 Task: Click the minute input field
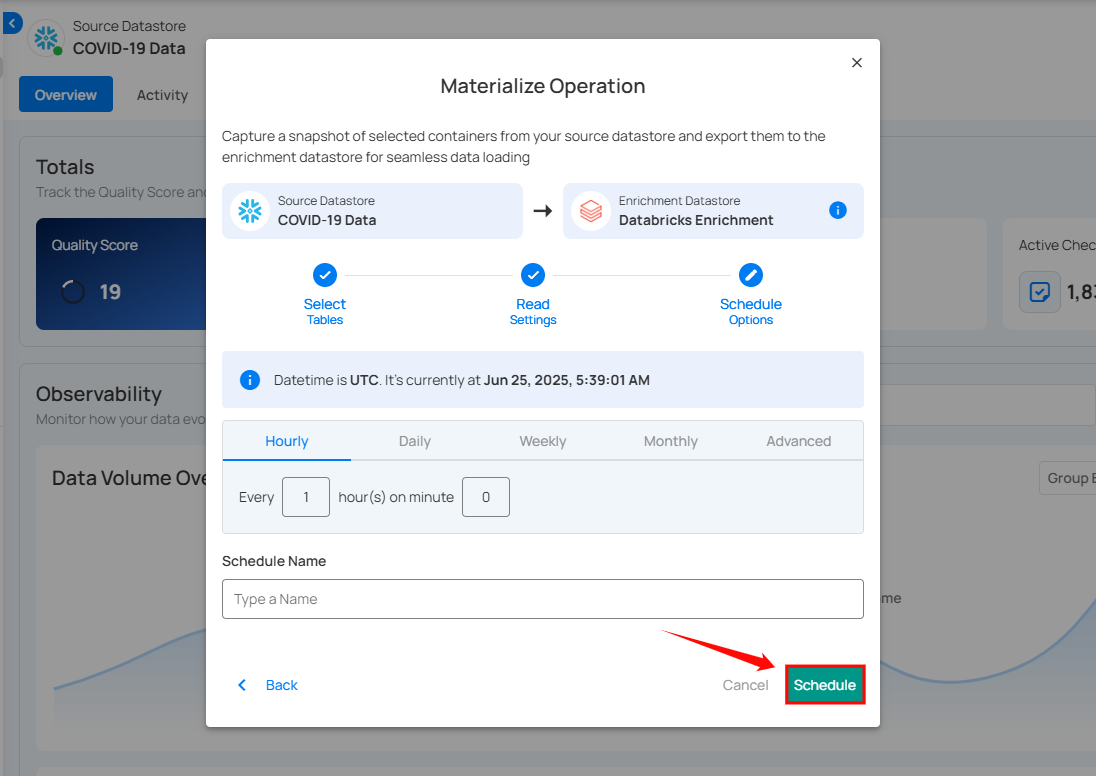tap(486, 497)
